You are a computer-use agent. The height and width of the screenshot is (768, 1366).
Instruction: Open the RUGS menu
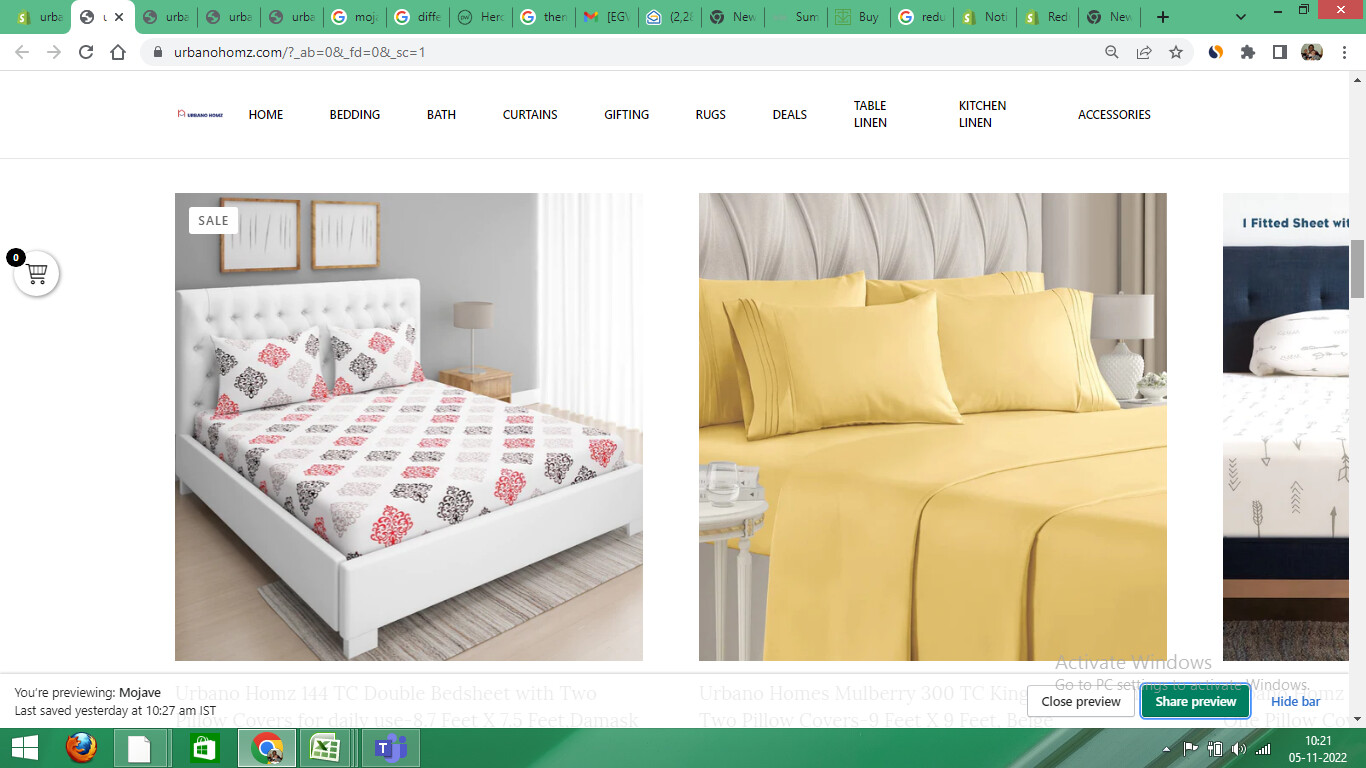tap(711, 115)
